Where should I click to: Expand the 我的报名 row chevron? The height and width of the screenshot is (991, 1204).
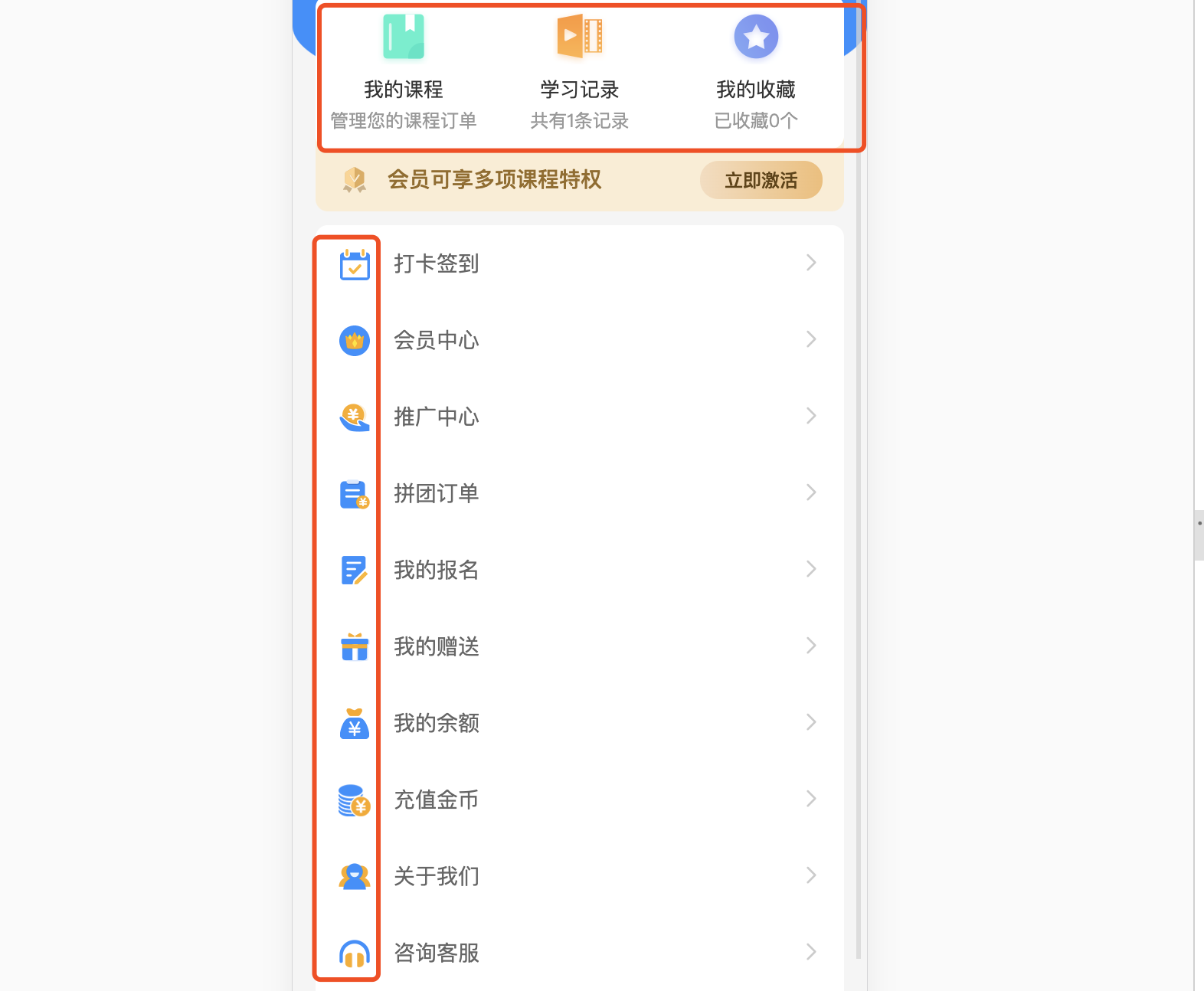pos(812,569)
